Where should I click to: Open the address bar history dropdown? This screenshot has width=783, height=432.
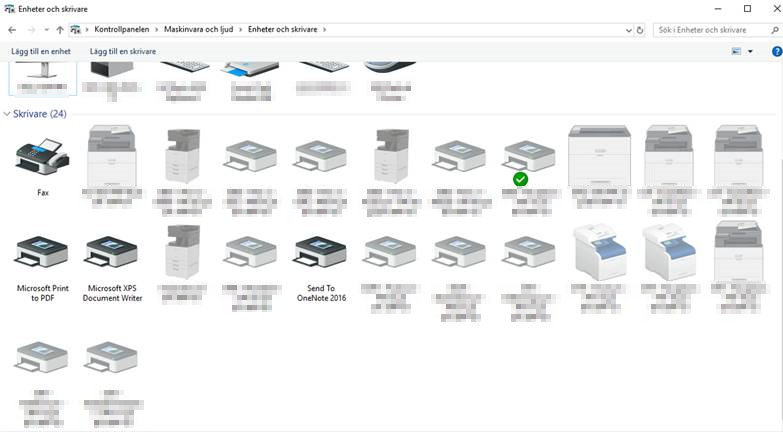coord(627,30)
